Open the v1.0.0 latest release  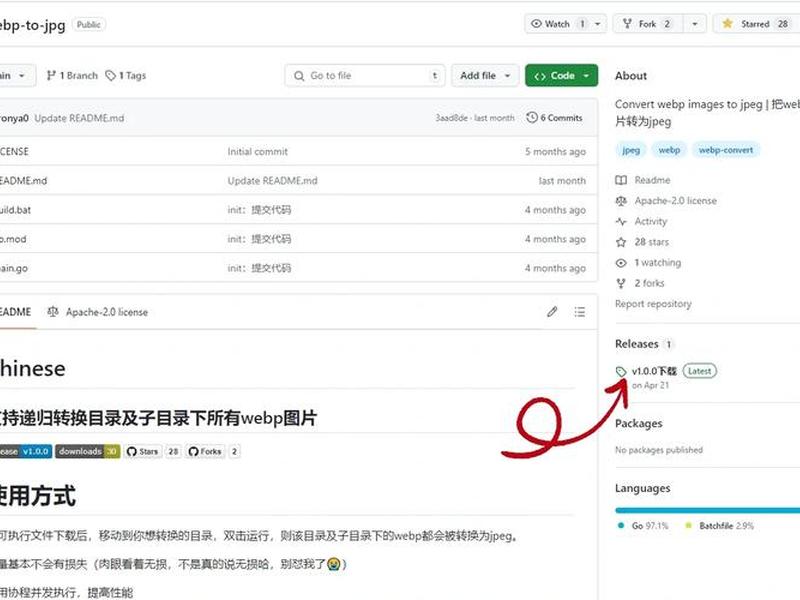pos(654,371)
